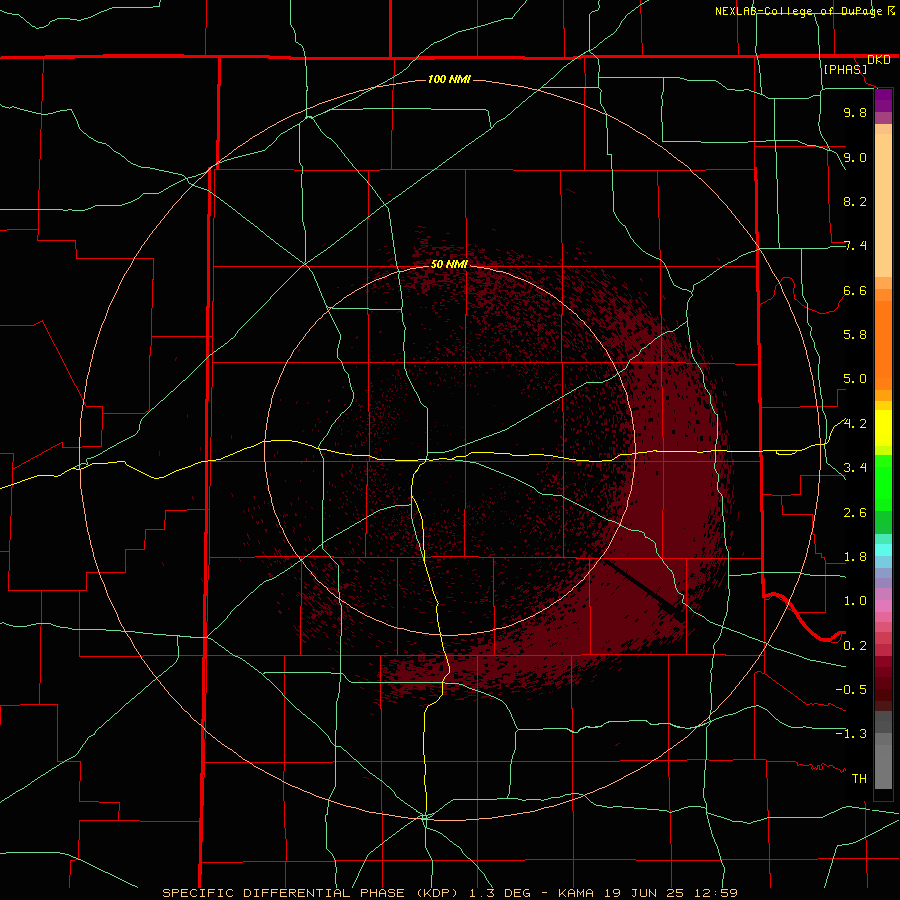Click the 50 NMI range ring label
This screenshot has height=900, width=900.
pyautogui.click(x=449, y=264)
